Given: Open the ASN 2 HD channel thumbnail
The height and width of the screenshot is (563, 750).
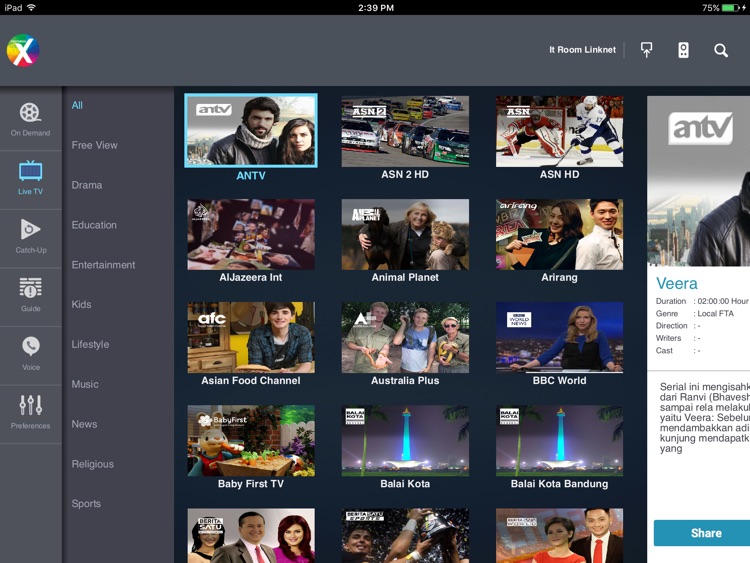Looking at the screenshot, I should point(405,131).
